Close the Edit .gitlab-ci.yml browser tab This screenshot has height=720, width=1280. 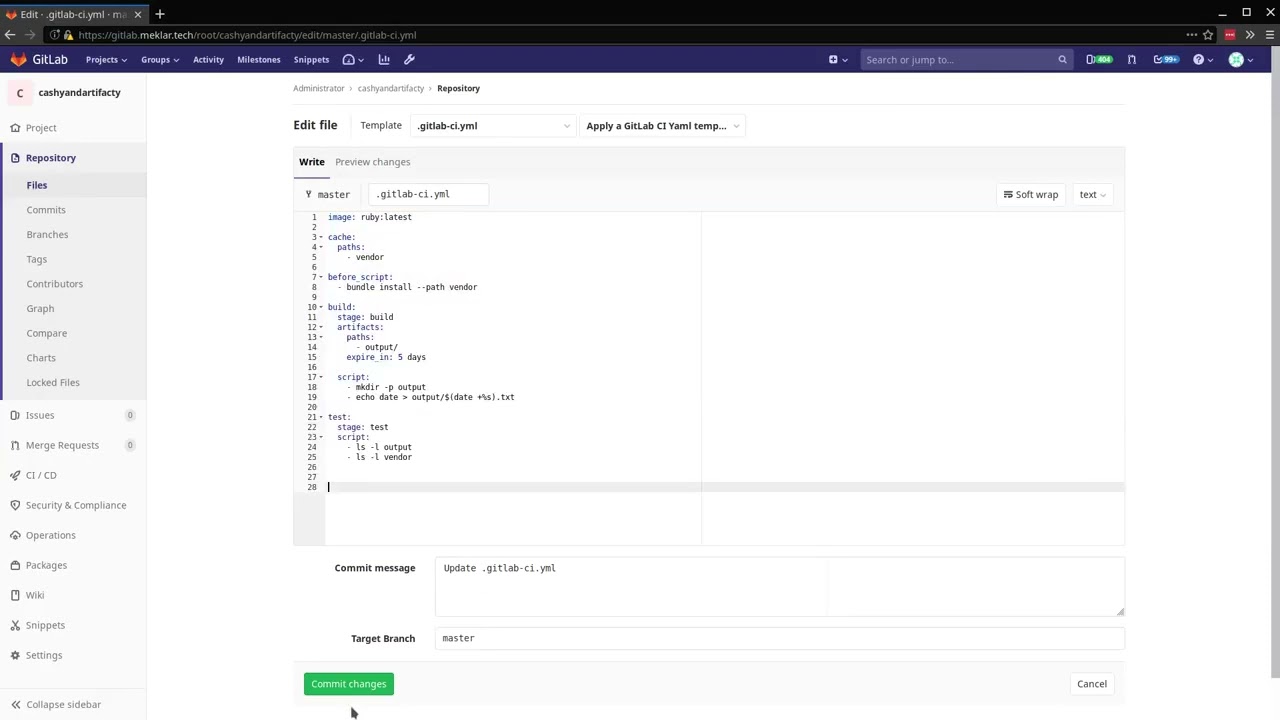[138, 14]
